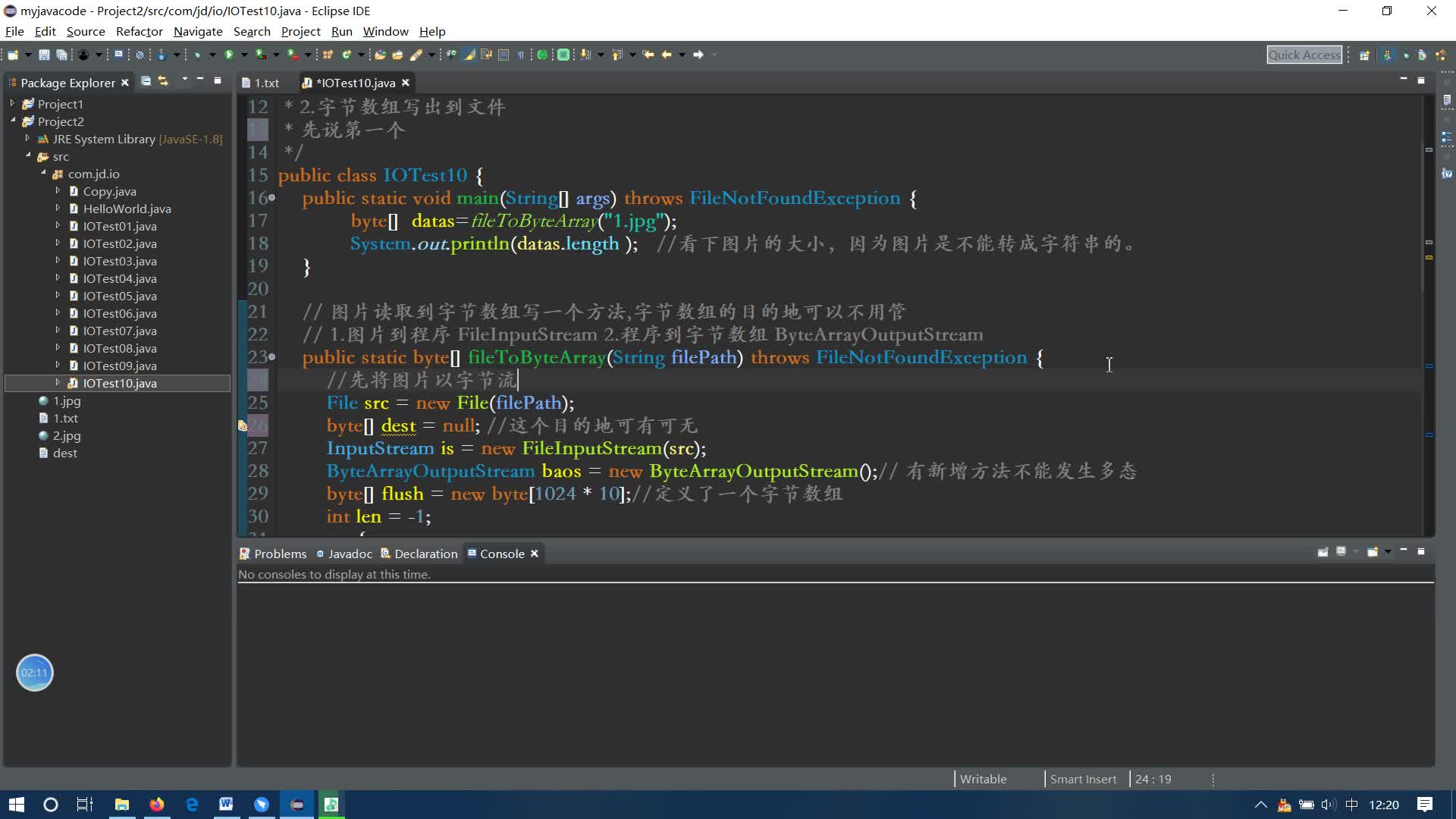Expand the JRE System Library node
This screenshot has width=1456, height=819.
pyautogui.click(x=27, y=138)
